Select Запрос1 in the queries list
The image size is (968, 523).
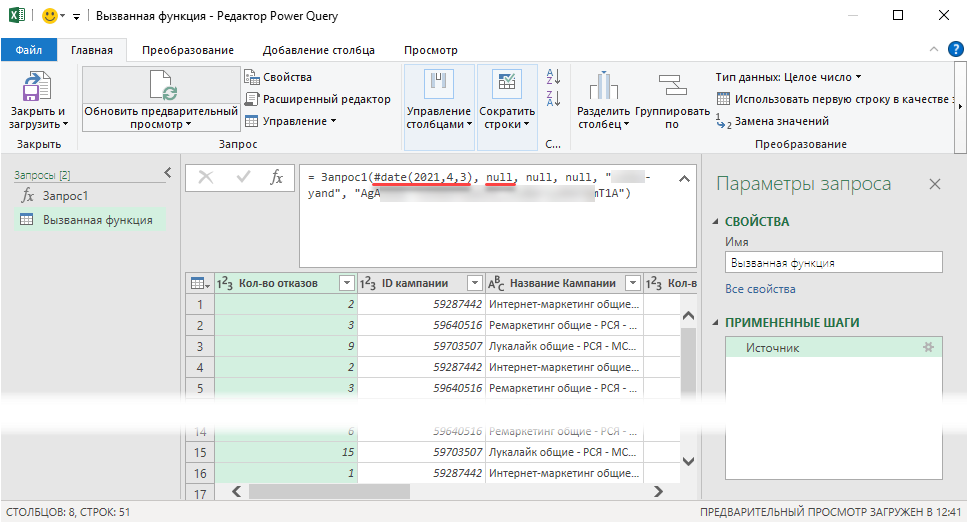pyautogui.click(x=65, y=196)
